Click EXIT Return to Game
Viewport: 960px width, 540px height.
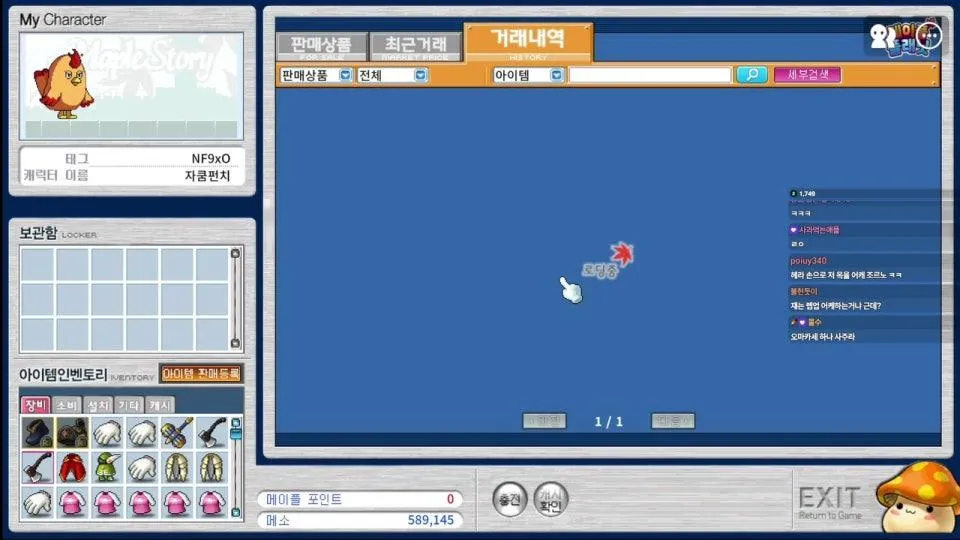[830, 503]
